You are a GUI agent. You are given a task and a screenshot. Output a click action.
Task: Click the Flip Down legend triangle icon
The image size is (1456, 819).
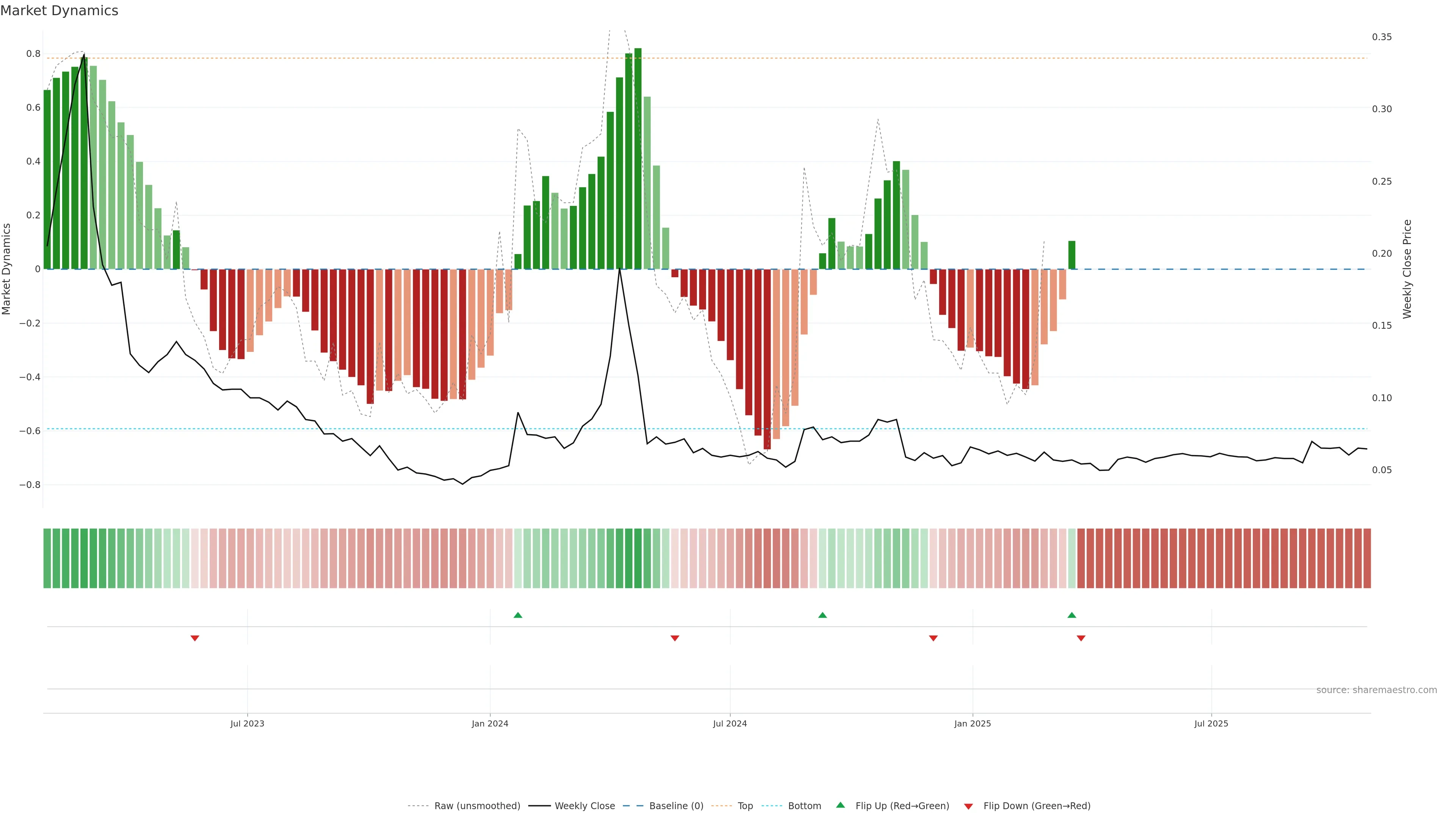(x=968, y=806)
